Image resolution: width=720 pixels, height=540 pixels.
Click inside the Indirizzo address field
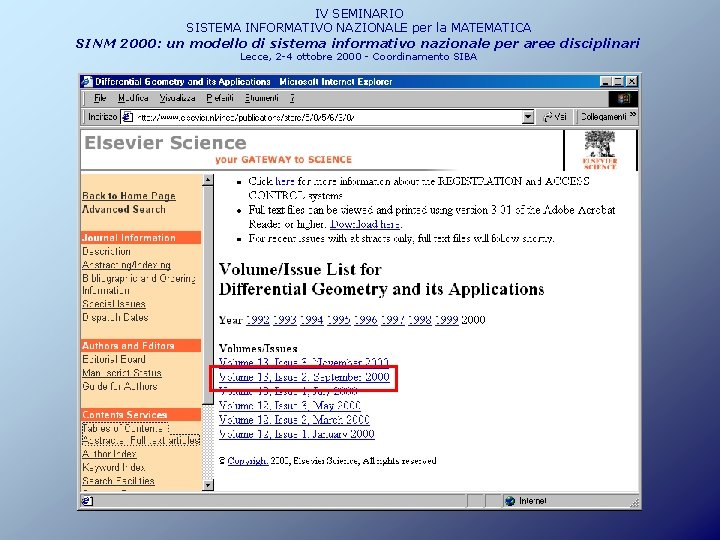click(328, 117)
